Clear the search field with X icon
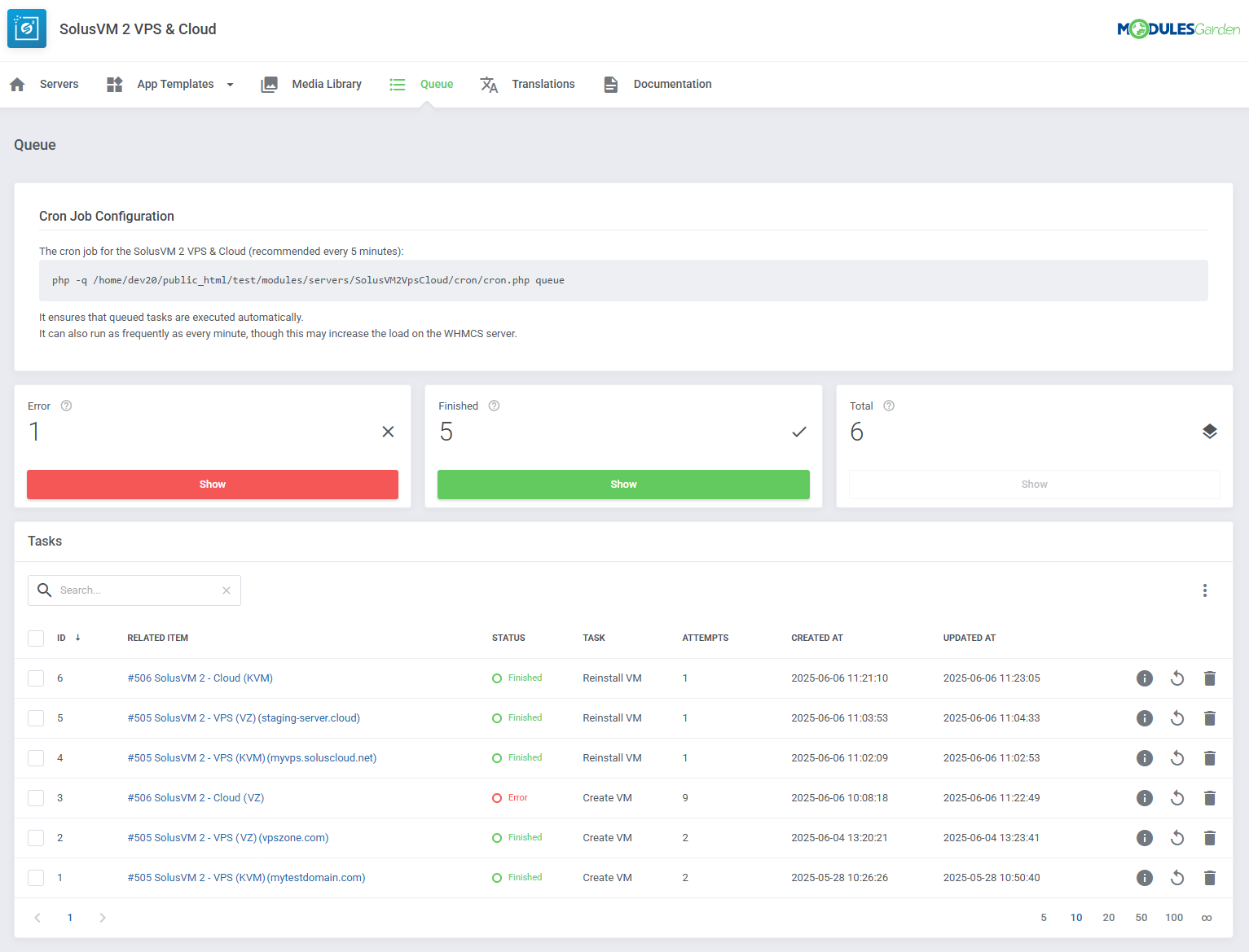The height and width of the screenshot is (952, 1249). point(226,590)
